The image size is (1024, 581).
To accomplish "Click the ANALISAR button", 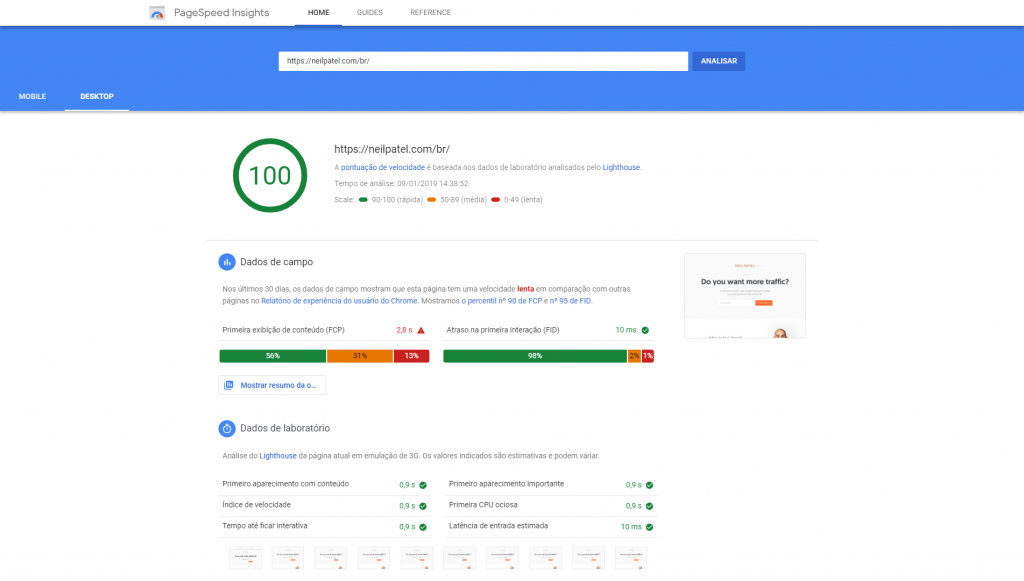I will click(718, 61).
